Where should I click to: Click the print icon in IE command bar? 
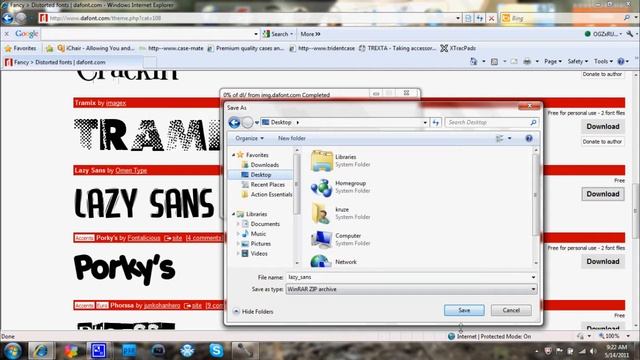pos(527,62)
